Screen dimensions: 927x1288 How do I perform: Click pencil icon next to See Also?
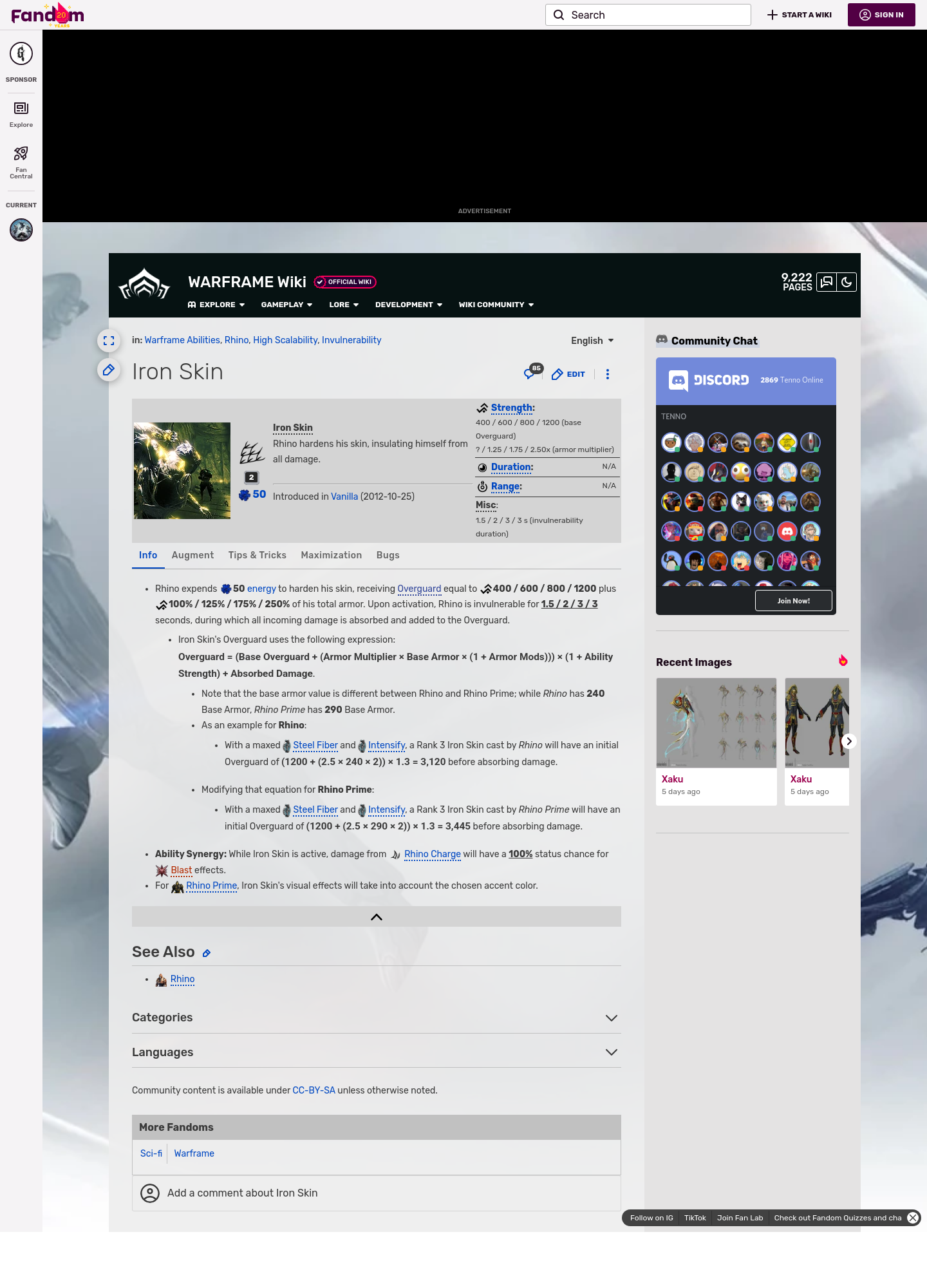point(207,953)
